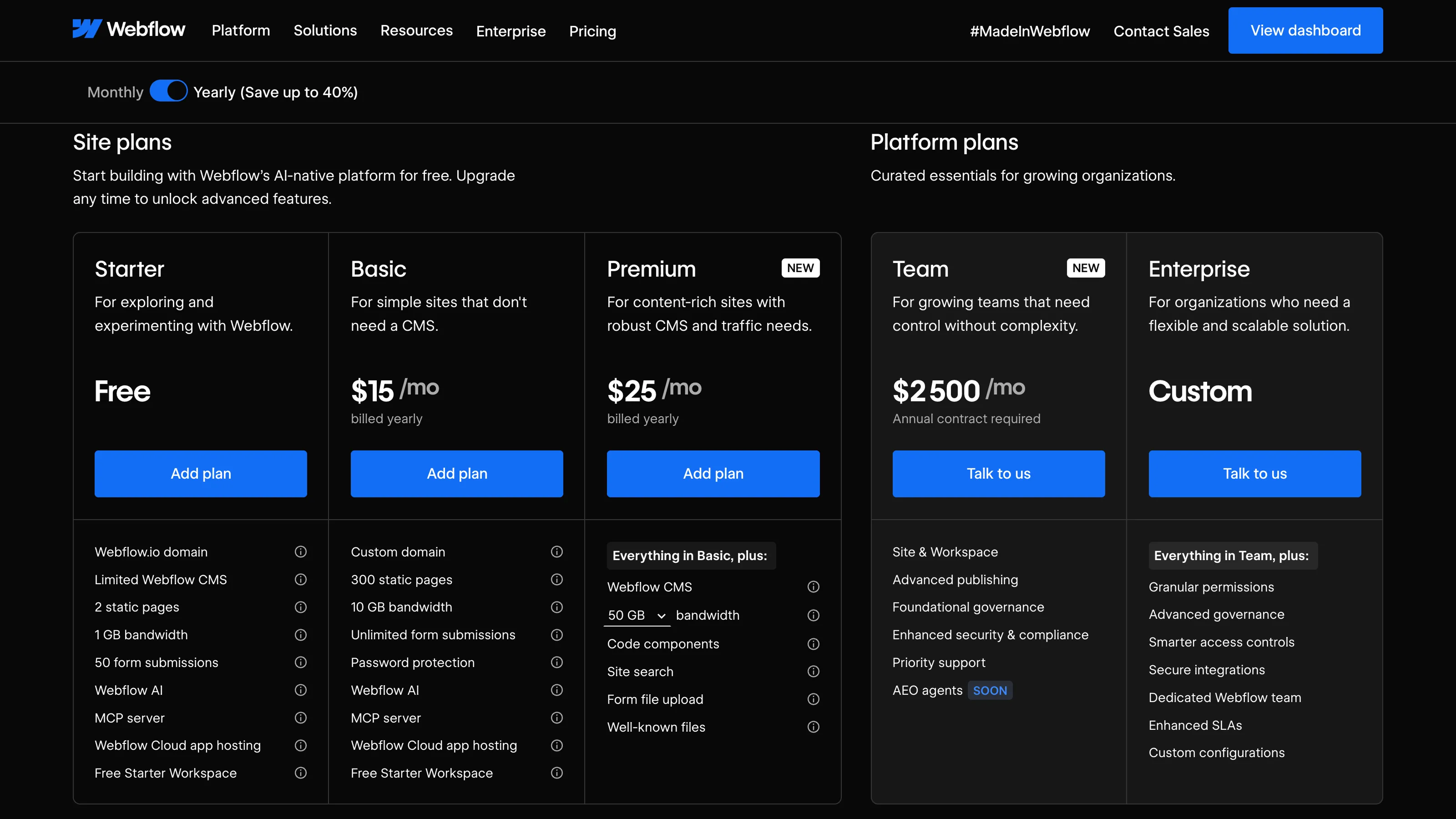Toggle the Monthly/Yearly billing switch
Screen dimensions: 1456x819
click(168, 91)
